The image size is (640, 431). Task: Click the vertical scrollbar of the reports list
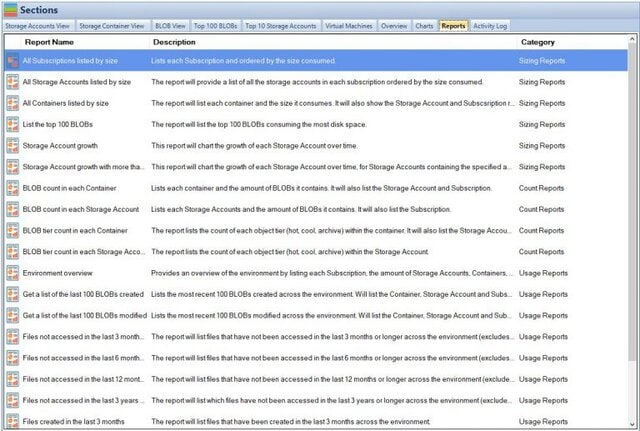[633, 200]
